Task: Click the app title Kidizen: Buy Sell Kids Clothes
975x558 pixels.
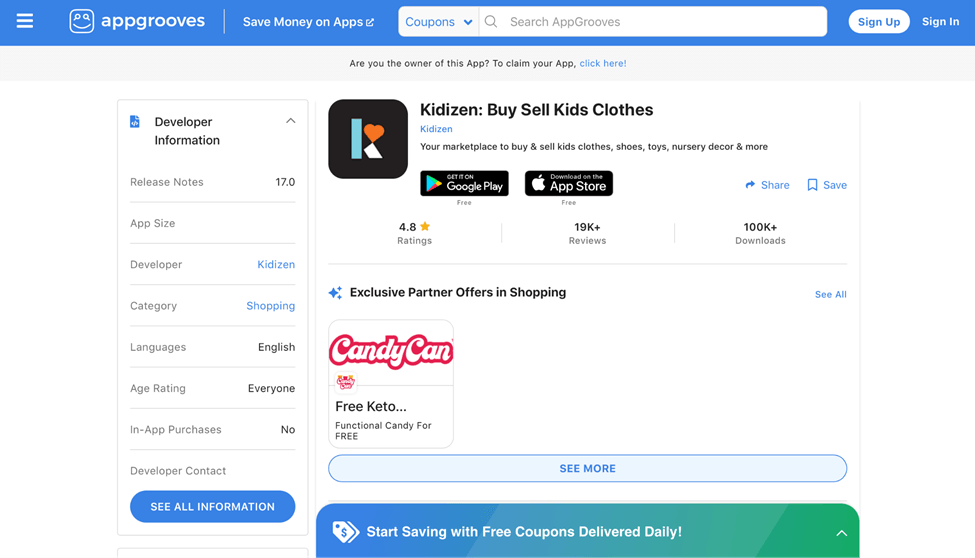Action: (537, 109)
